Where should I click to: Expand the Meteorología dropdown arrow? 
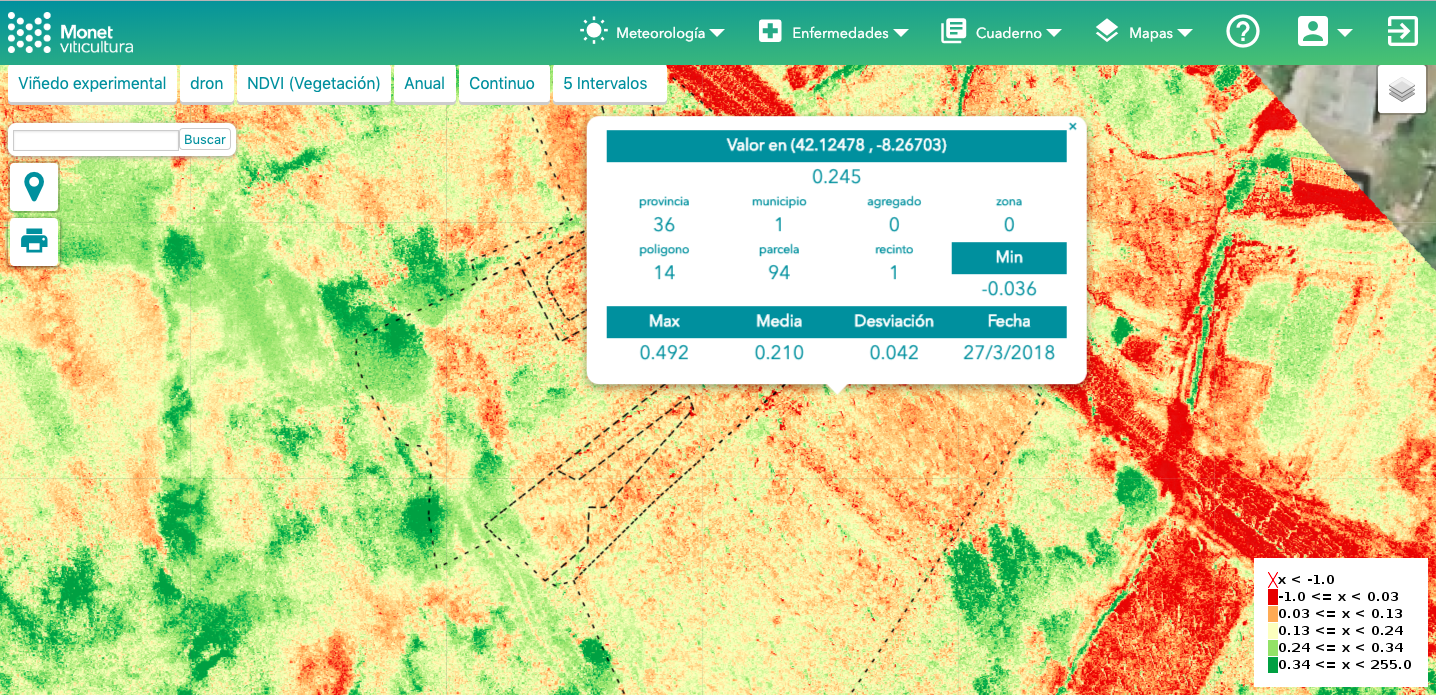tap(717, 33)
